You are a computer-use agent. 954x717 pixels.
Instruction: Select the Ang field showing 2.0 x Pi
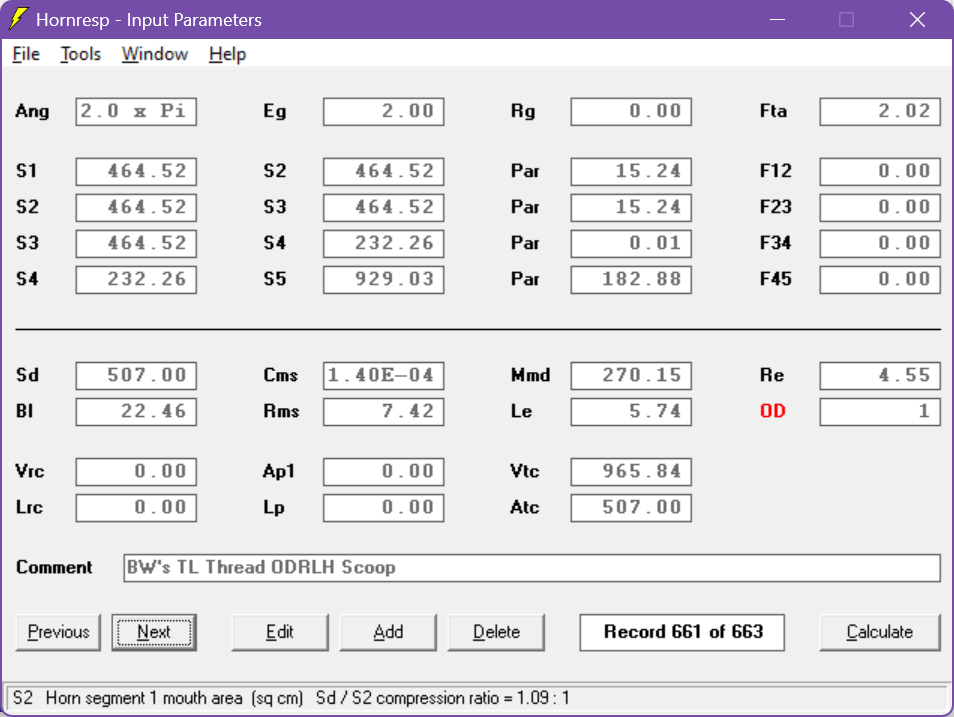pos(136,112)
